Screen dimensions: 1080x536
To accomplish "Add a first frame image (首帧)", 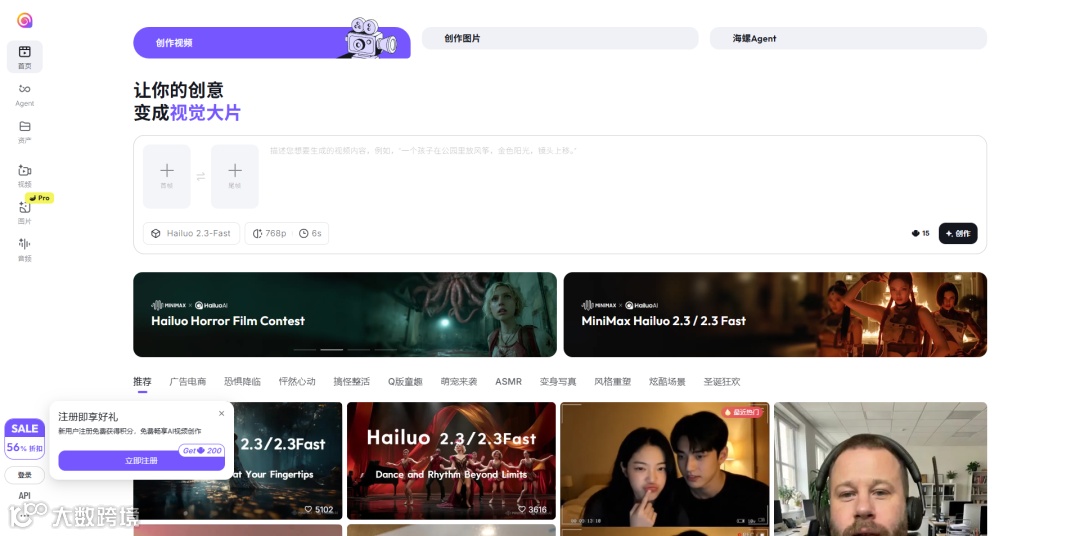I will coord(167,176).
